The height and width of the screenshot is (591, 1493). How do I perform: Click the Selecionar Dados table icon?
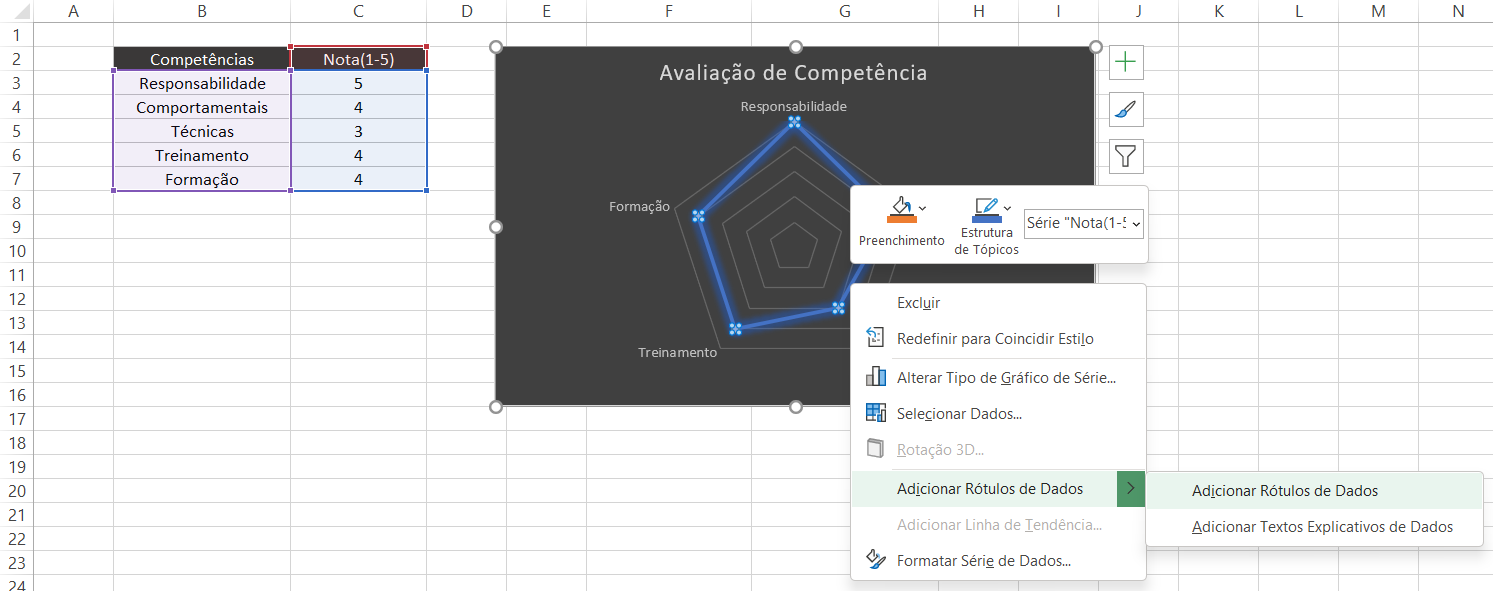[875, 413]
